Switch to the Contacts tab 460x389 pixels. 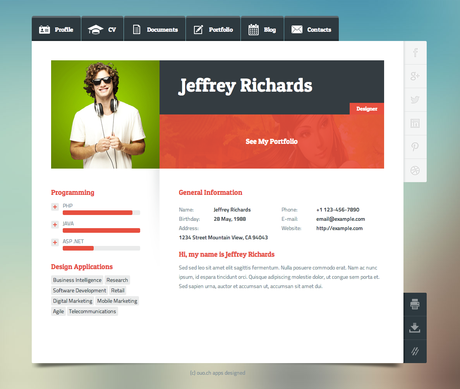point(311,29)
